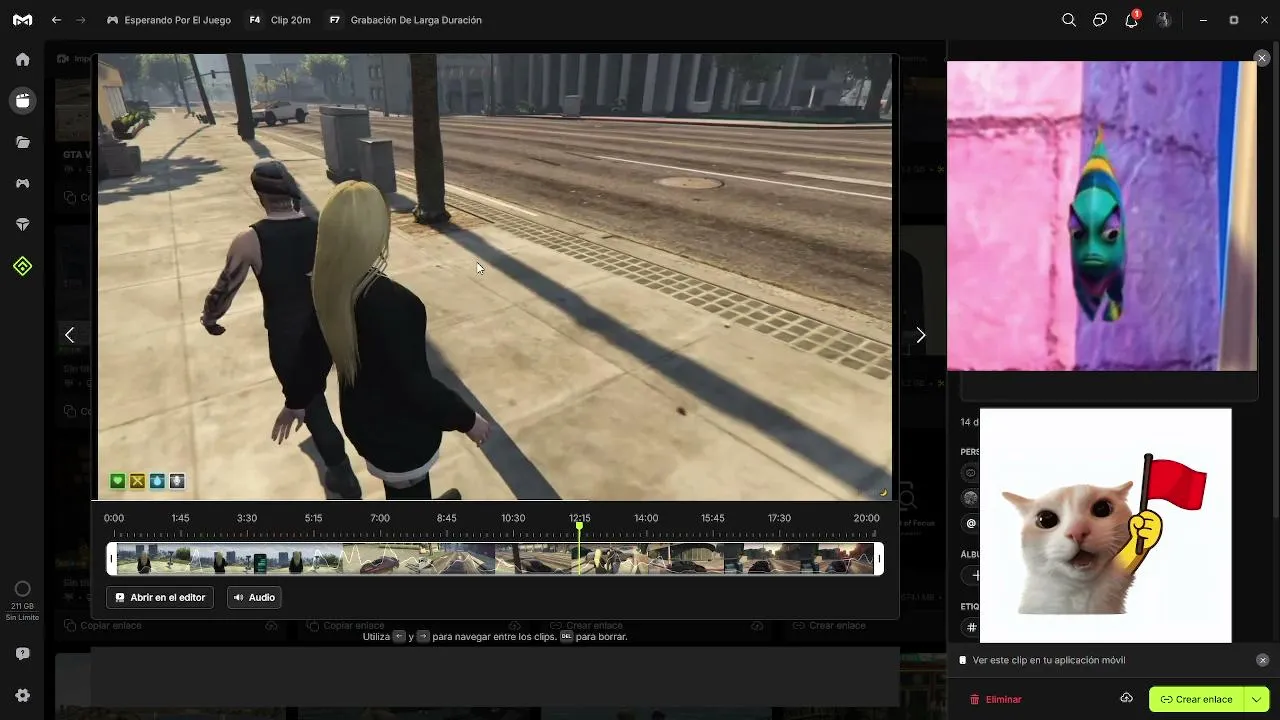This screenshot has height=720, width=1280.
Task: Open the settings gear in the sidebar
Action: pyautogui.click(x=22, y=695)
